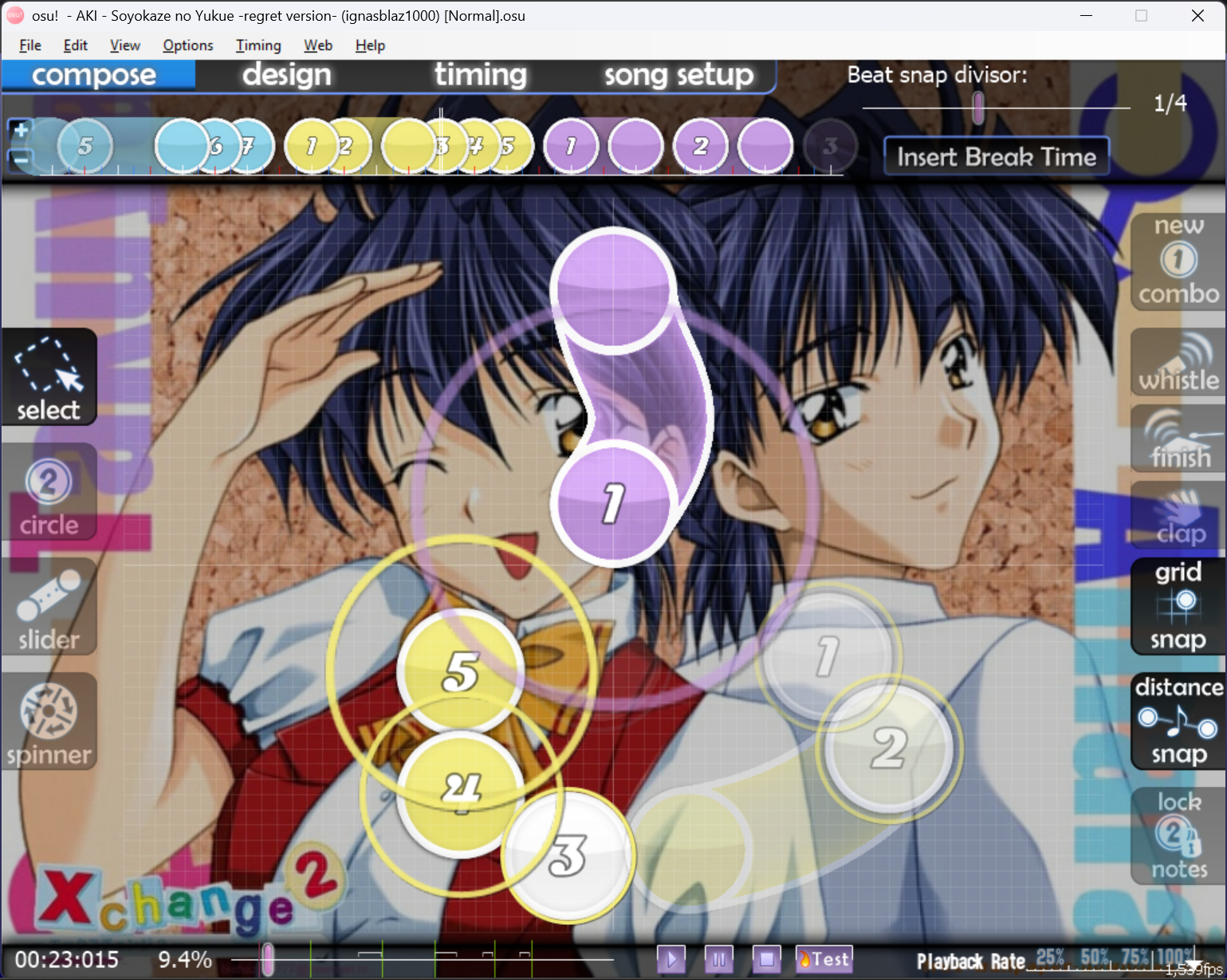
Task: Pick the slider tool
Action: click(49, 608)
